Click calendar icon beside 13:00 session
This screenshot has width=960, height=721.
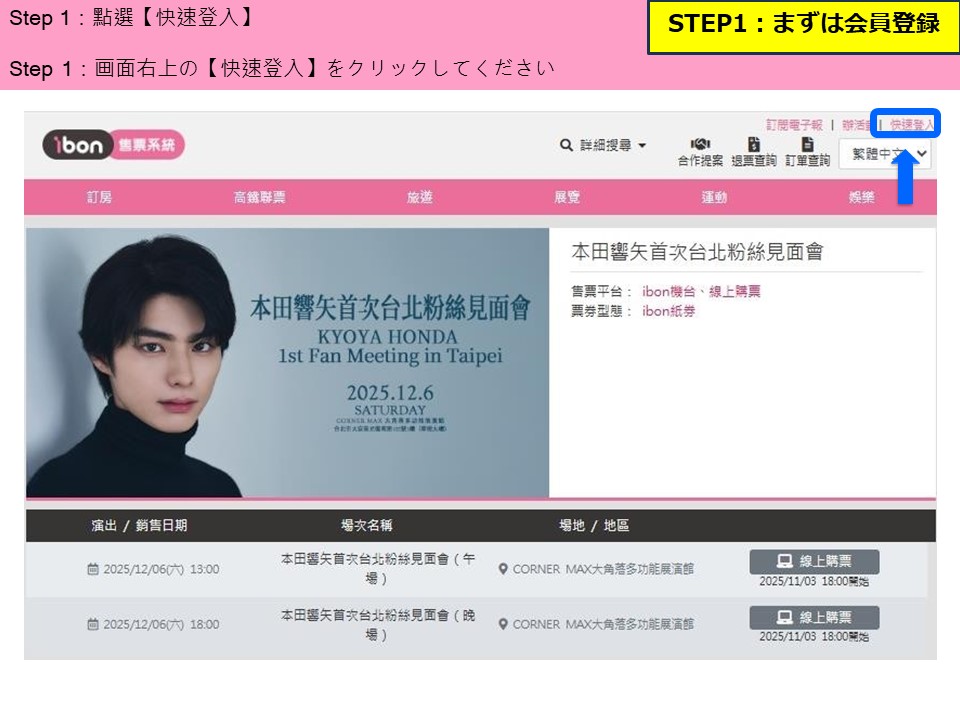(92, 569)
